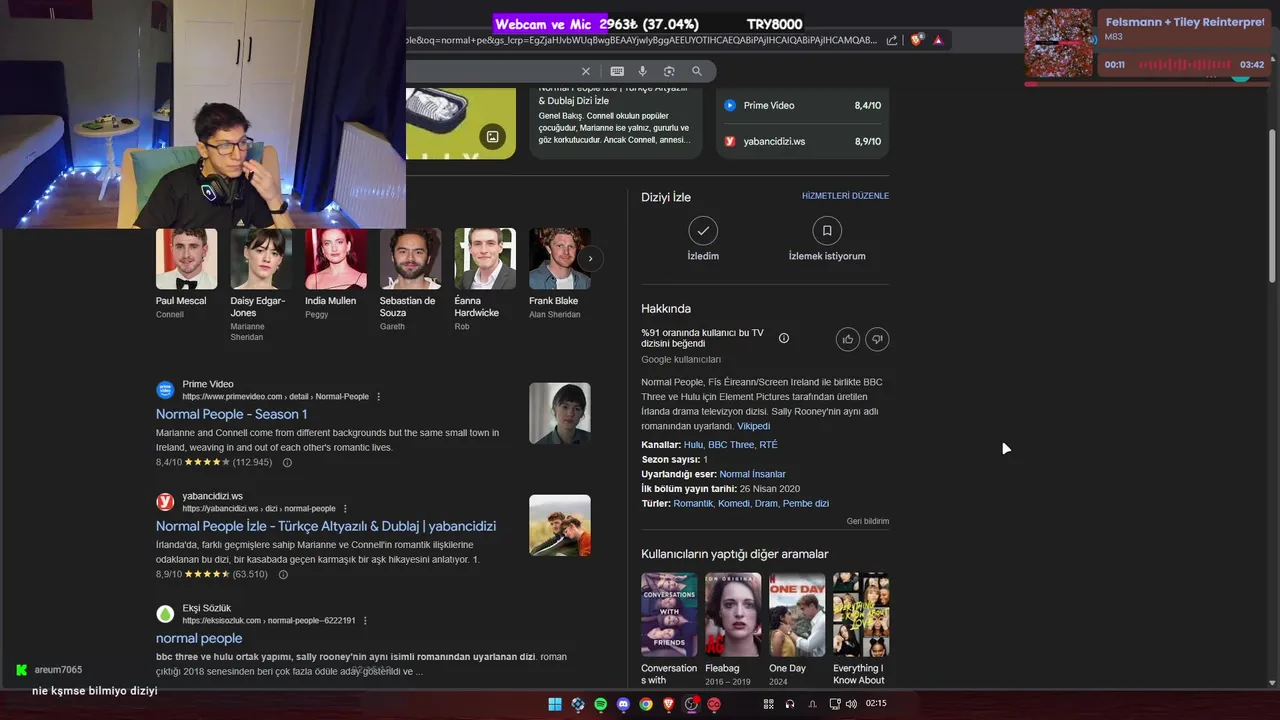Mark series as watched with İzledim check
Screen dimensions: 1280x720
(x=703, y=231)
